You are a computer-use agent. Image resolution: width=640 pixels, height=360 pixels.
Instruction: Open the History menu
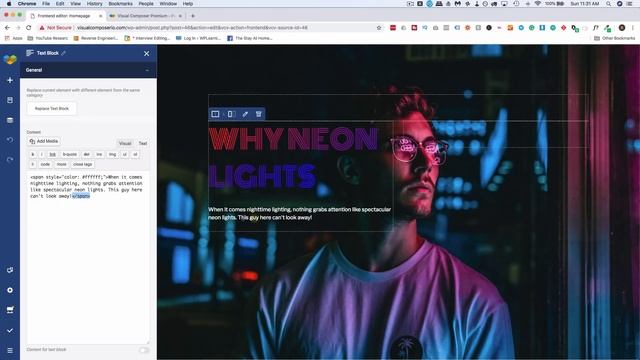[94, 4]
